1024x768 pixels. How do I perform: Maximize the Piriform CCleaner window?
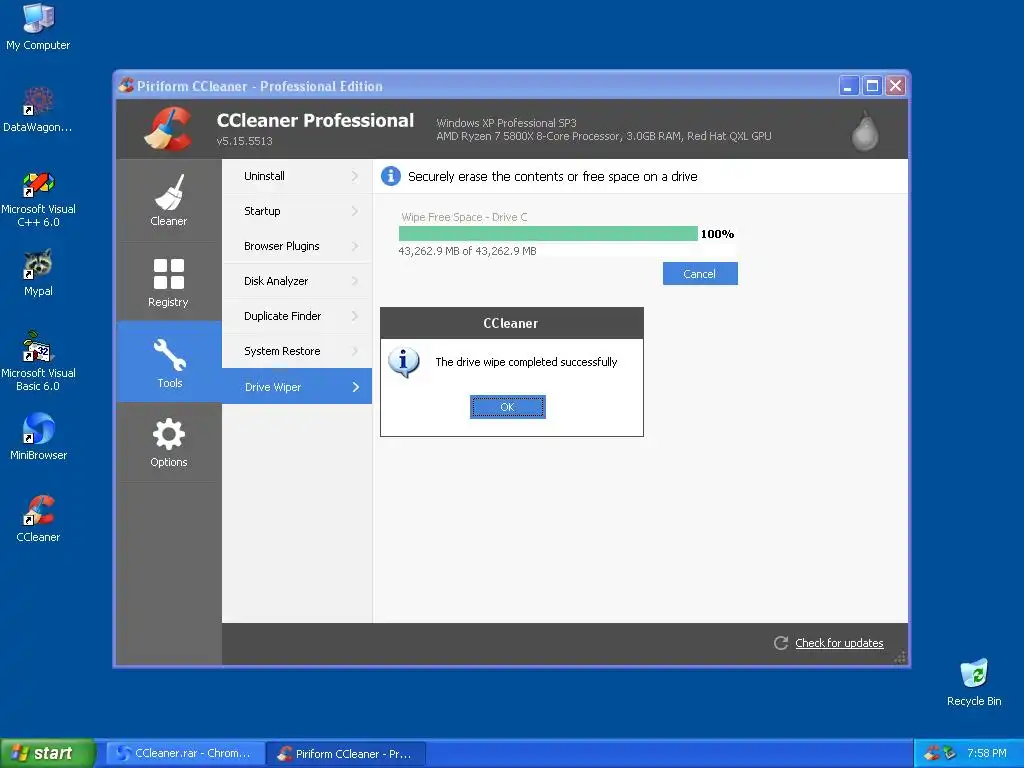click(x=872, y=86)
